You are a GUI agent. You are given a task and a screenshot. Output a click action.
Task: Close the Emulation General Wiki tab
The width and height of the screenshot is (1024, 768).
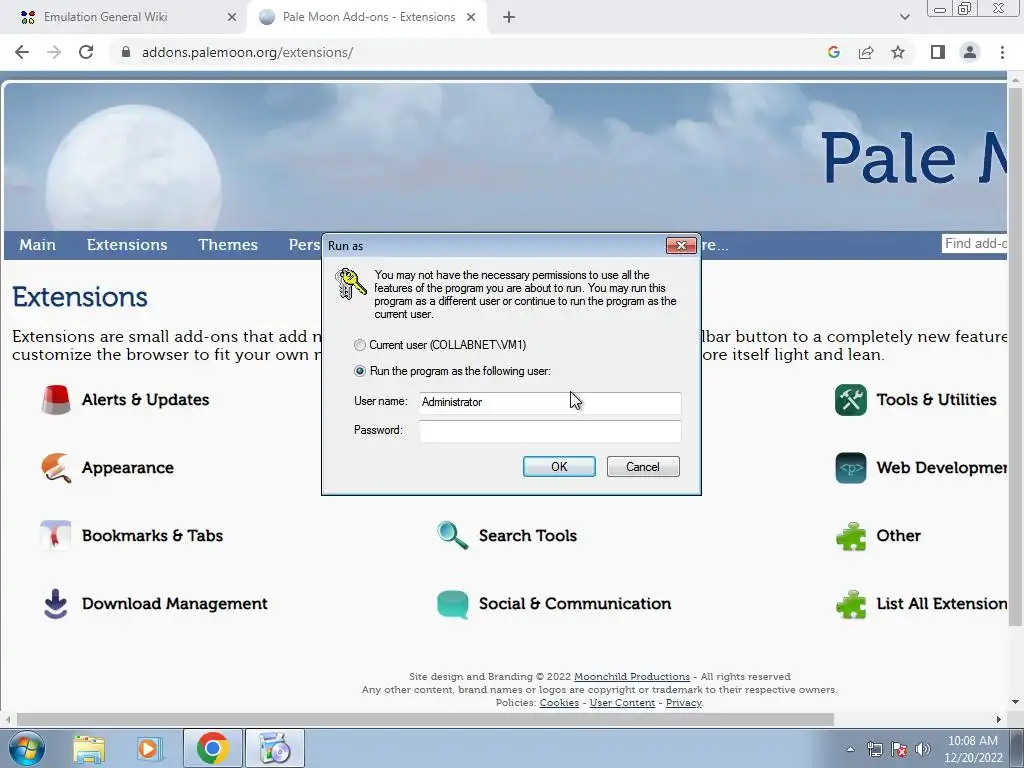[x=231, y=17]
